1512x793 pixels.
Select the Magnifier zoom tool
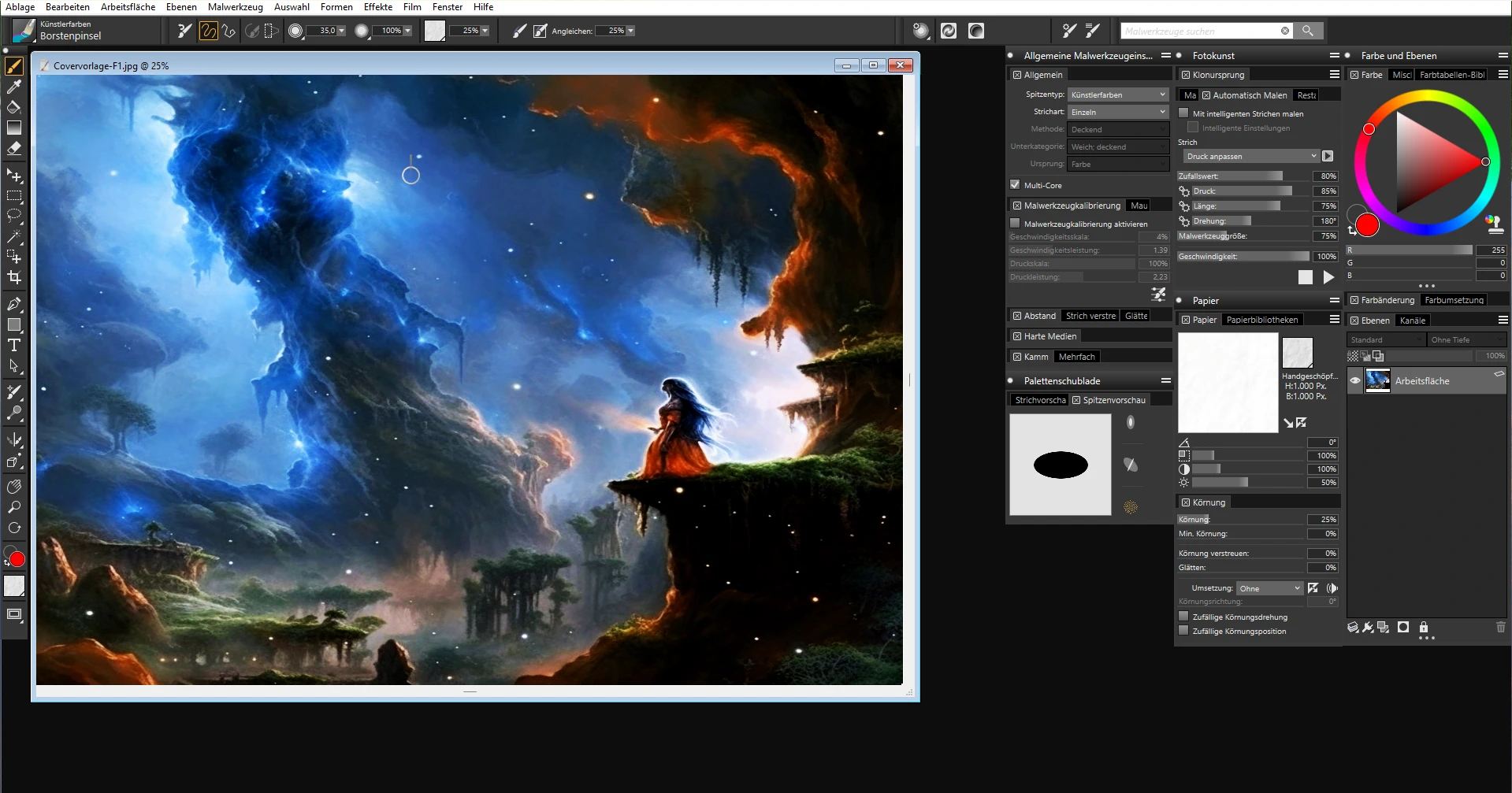point(14,507)
